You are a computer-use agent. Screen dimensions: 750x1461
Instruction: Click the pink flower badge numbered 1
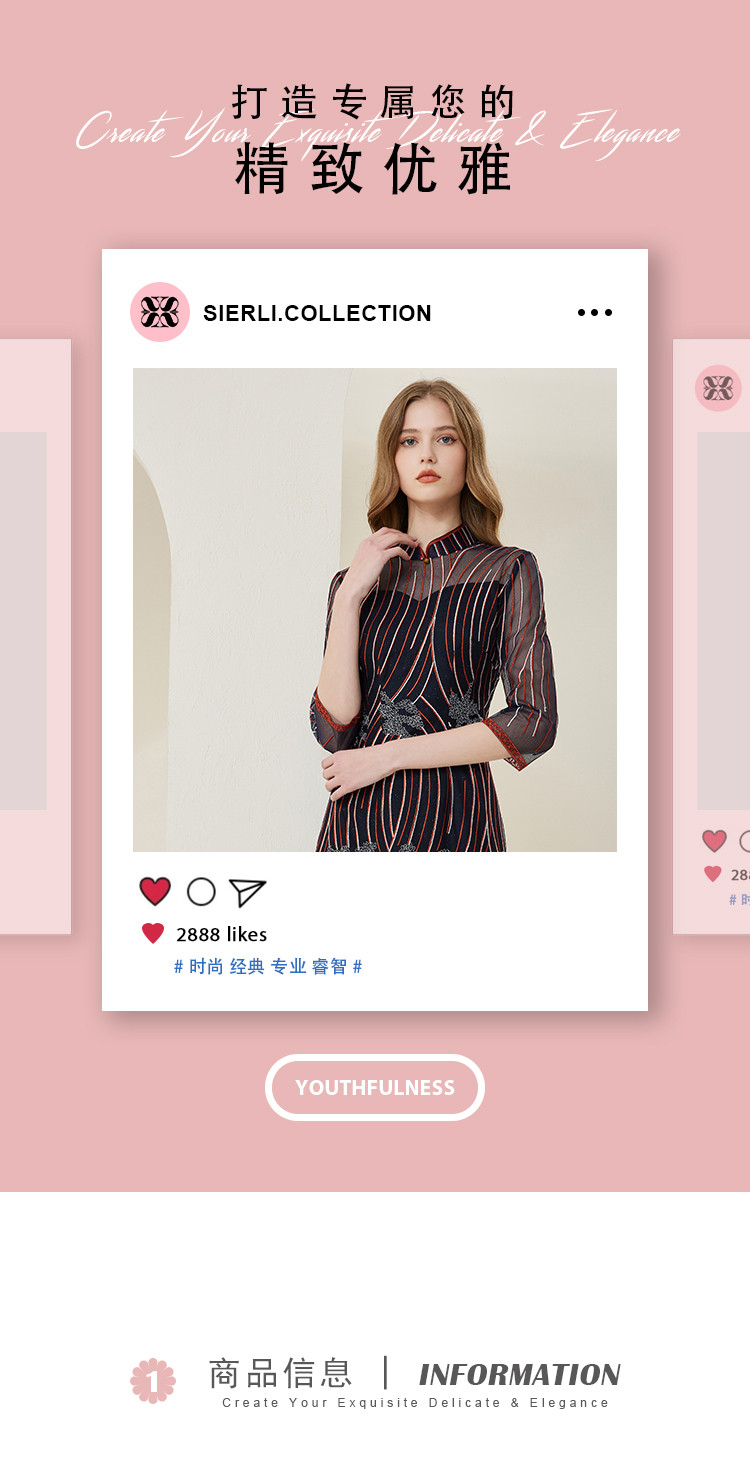point(153,1380)
